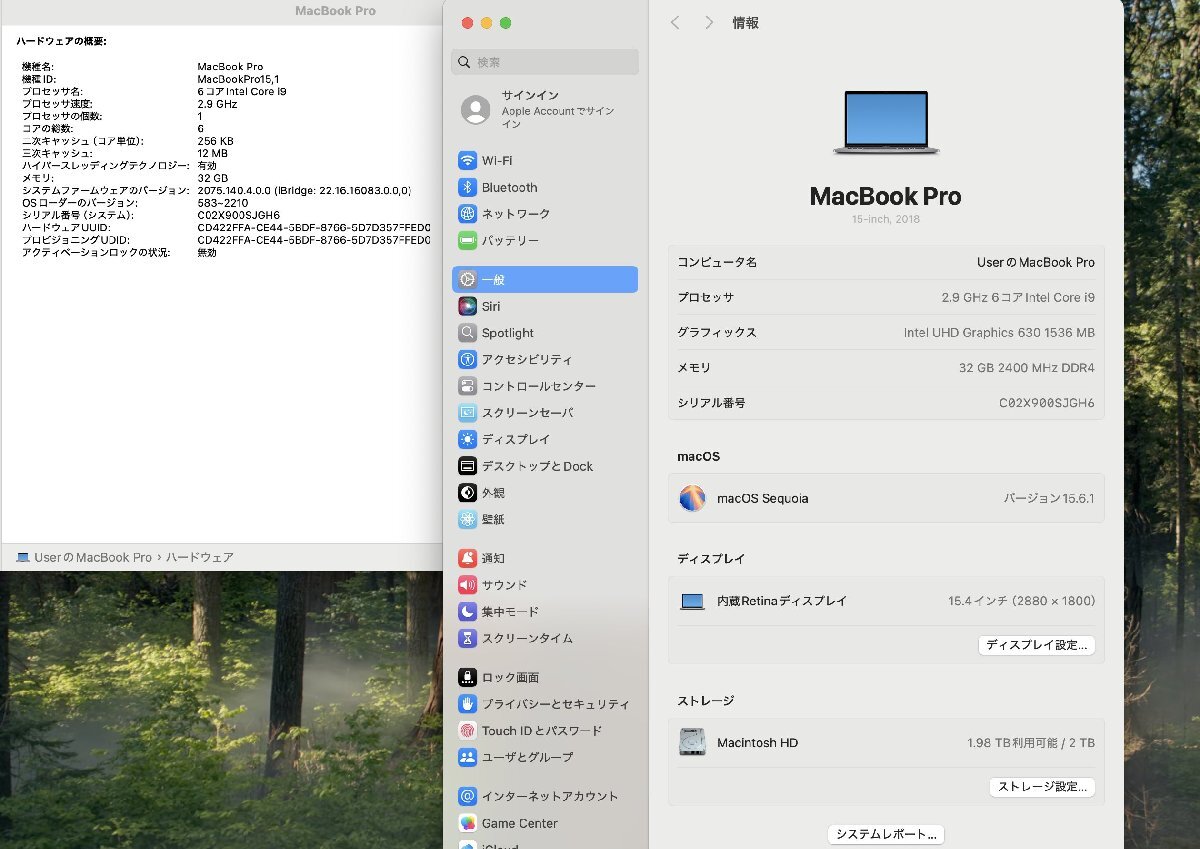Click ディスプレイ設定... button
Screen dimensions: 1200x849
(x=1036, y=645)
